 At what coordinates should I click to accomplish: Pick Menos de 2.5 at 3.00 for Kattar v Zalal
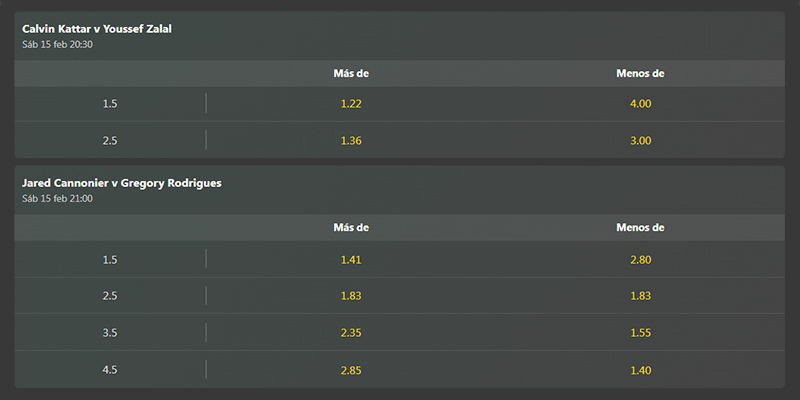click(x=640, y=140)
